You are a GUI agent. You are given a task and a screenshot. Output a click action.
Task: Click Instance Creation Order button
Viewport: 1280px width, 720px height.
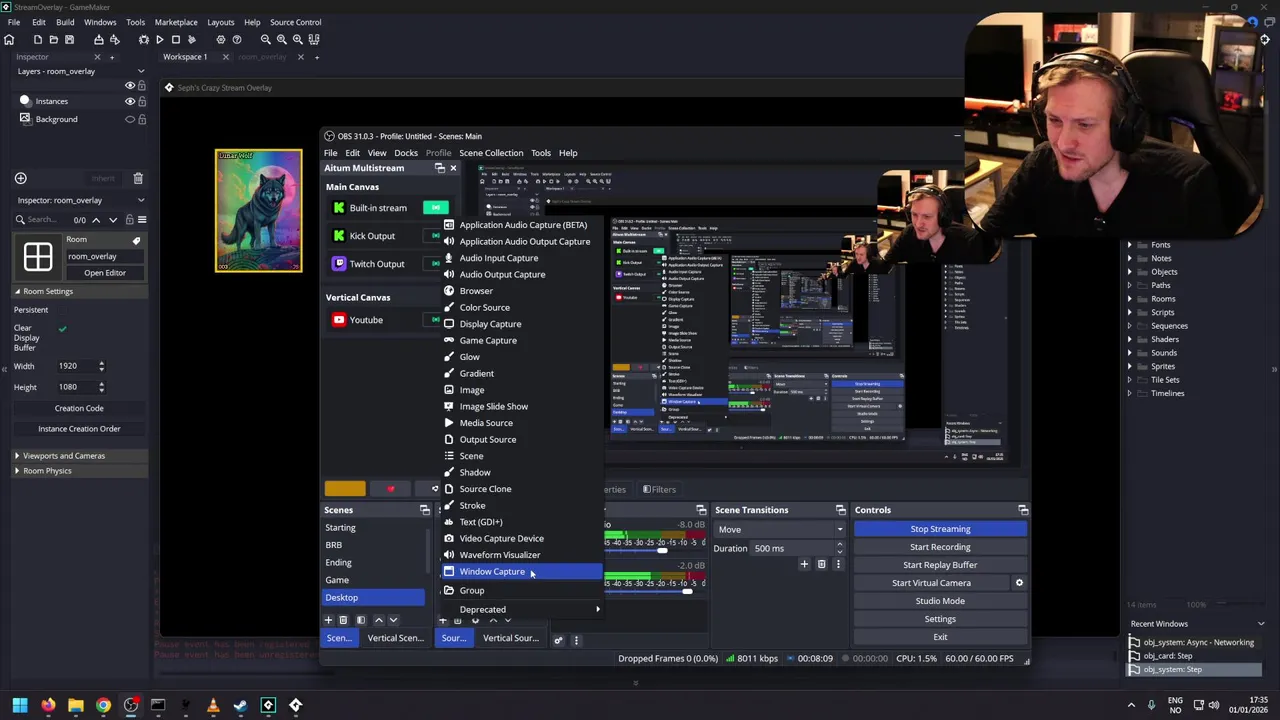click(79, 429)
